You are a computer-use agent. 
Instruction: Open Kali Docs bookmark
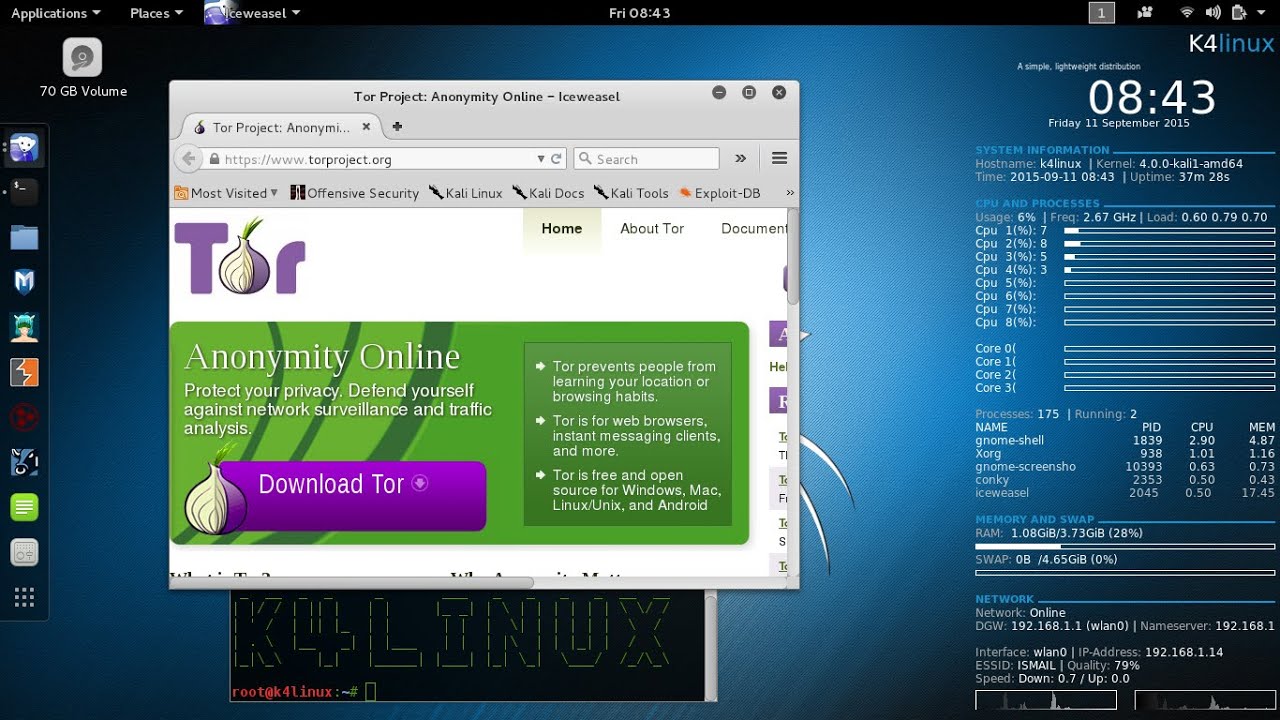tap(548, 193)
